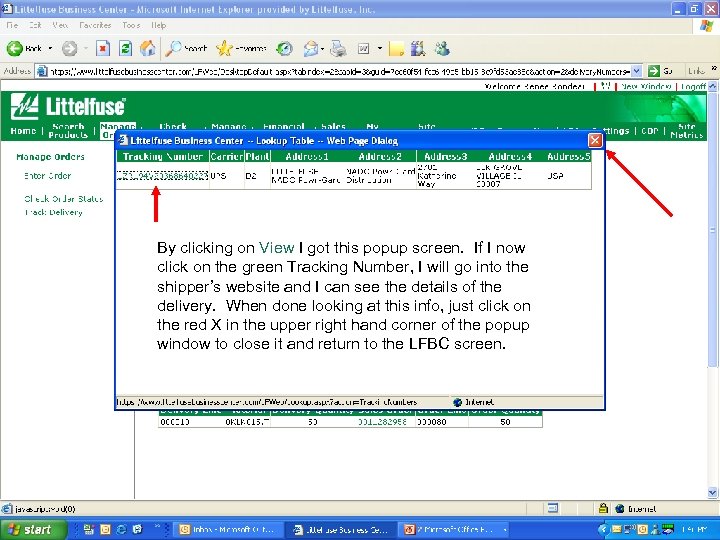The image size is (720, 540).
Task: Expand the quick launch overflow chevron
Action: pos(158,526)
